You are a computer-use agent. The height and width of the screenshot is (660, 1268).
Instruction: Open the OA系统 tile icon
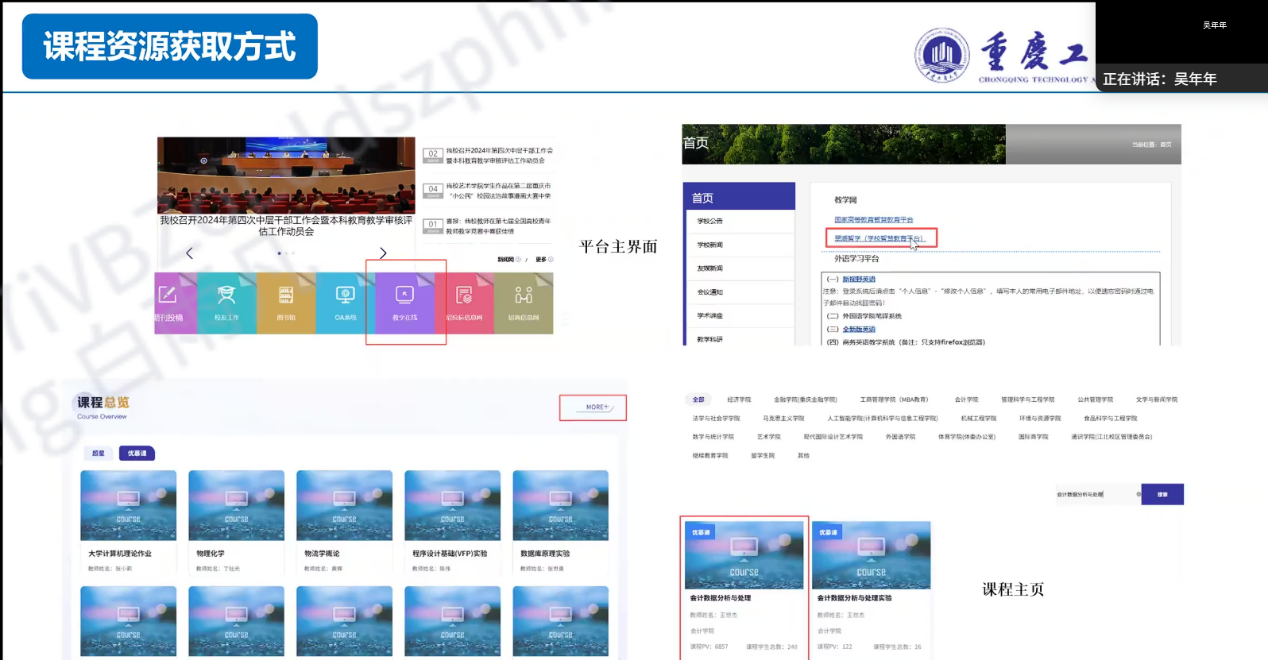(x=346, y=302)
